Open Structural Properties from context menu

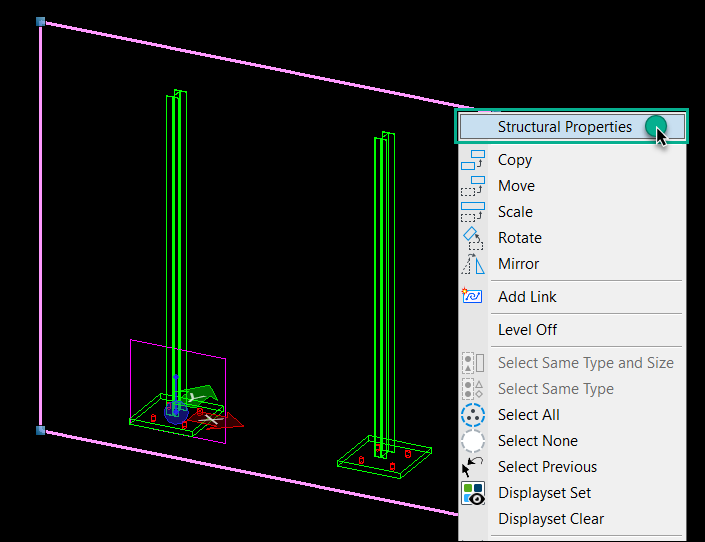tap(571, 126)
